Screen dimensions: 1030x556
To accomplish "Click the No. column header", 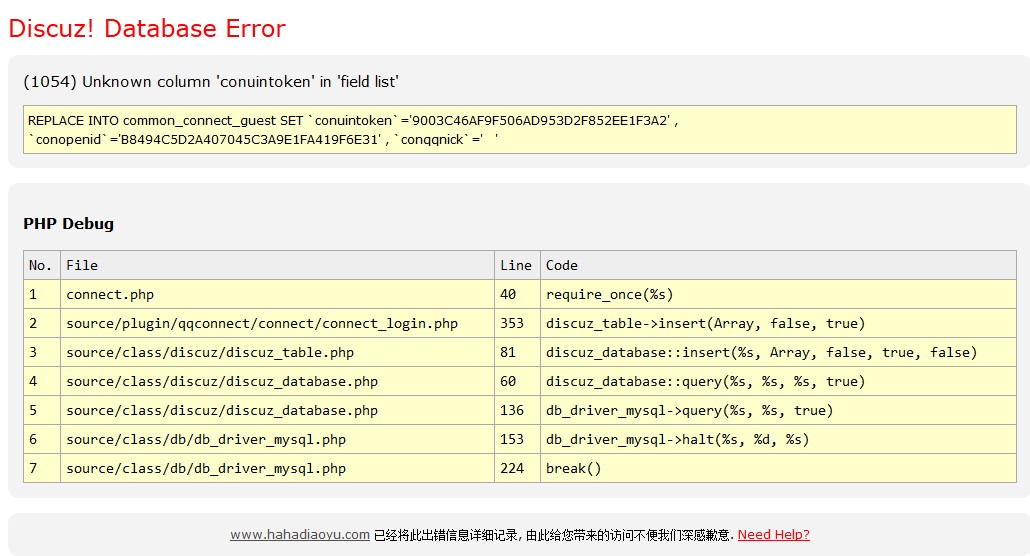I will tap(42, 265).
